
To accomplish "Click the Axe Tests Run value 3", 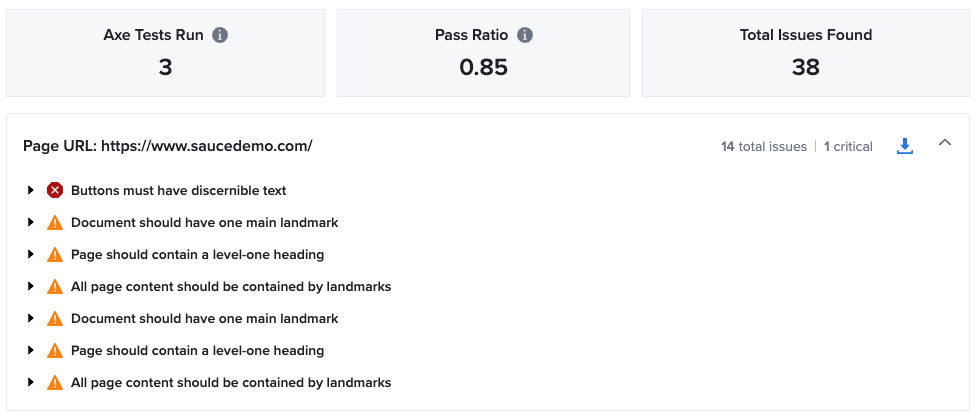I will click(x=165, y=68).
